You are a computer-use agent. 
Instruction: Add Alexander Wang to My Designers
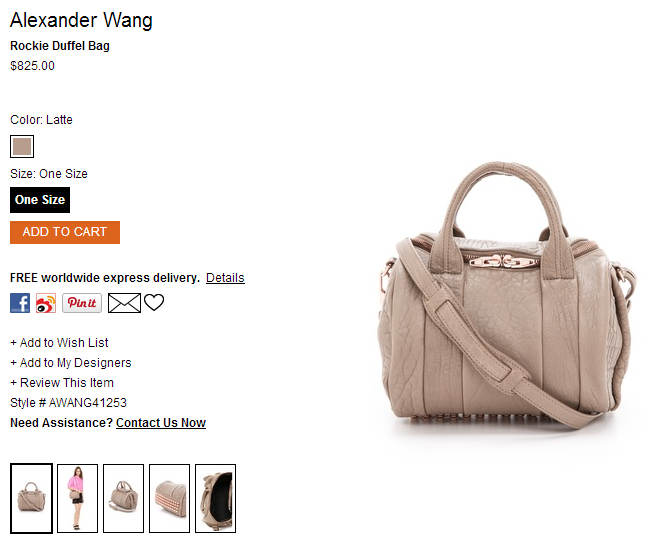(x=71, y=363)
